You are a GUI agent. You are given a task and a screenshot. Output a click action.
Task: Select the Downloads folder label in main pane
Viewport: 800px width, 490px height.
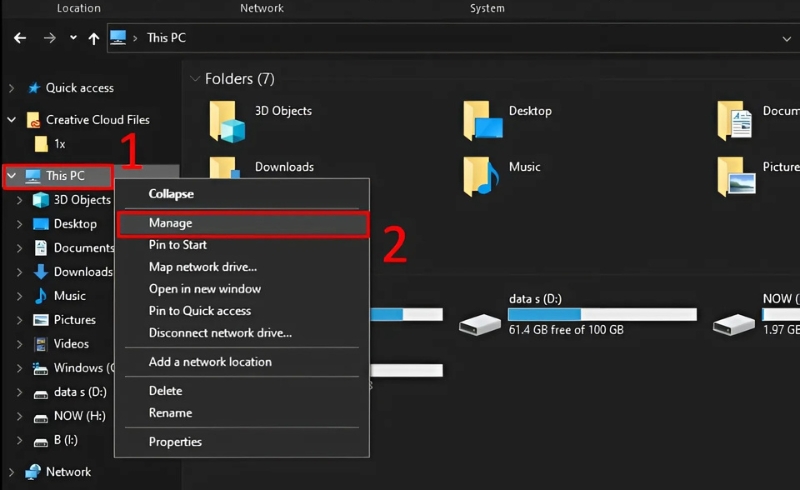pyautogui.click(x=284, y=167)
